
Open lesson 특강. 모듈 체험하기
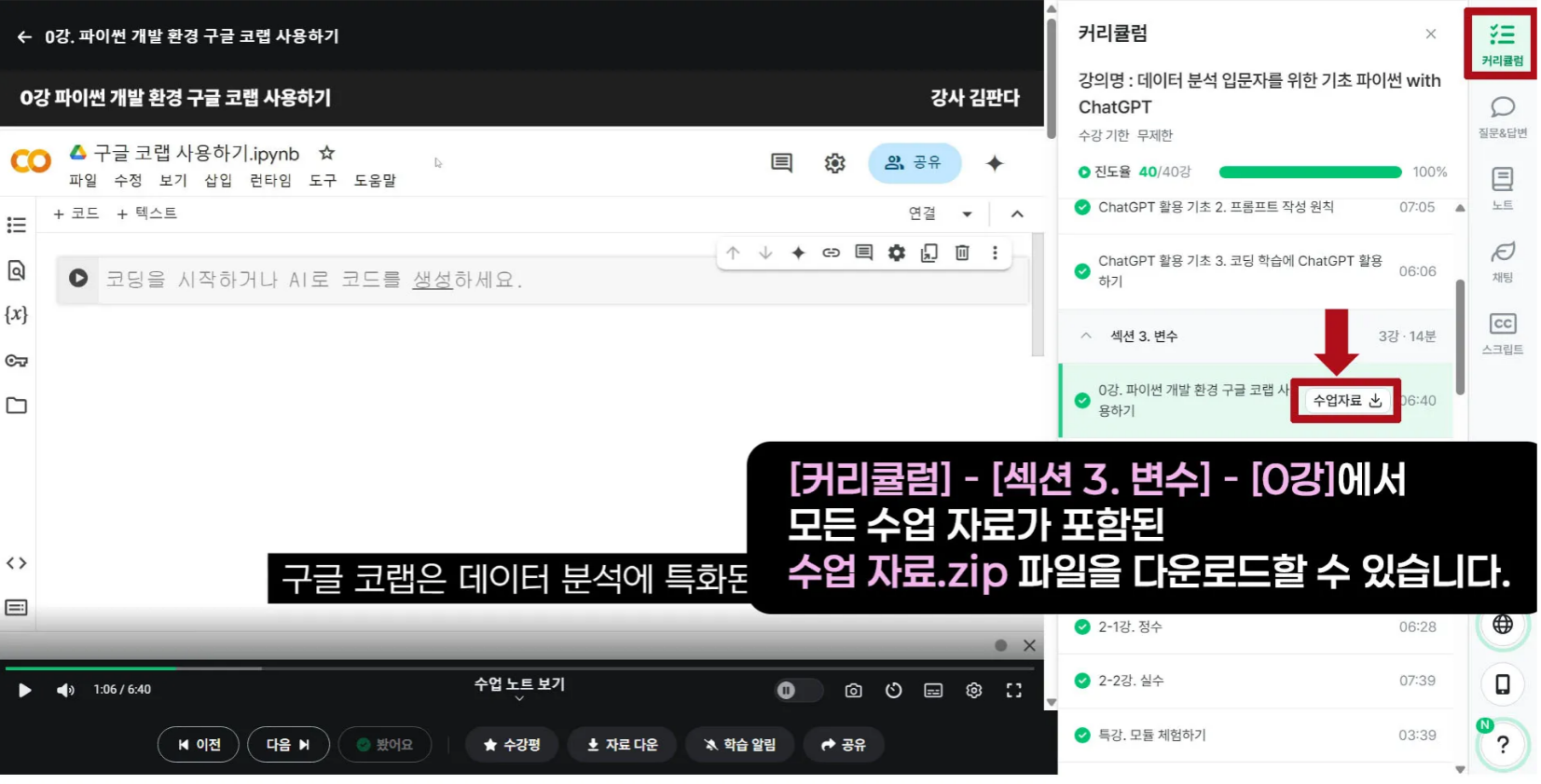point(1256,736)
